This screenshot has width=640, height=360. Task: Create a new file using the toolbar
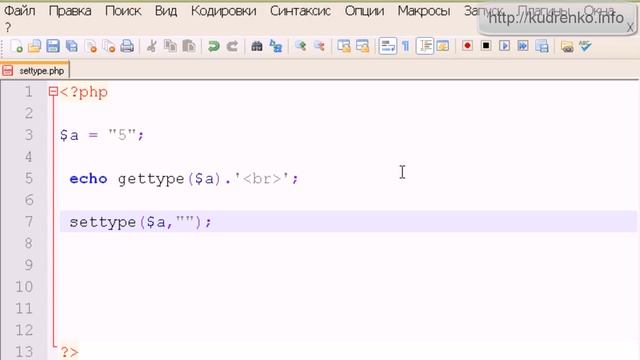[x=16, y=46]
